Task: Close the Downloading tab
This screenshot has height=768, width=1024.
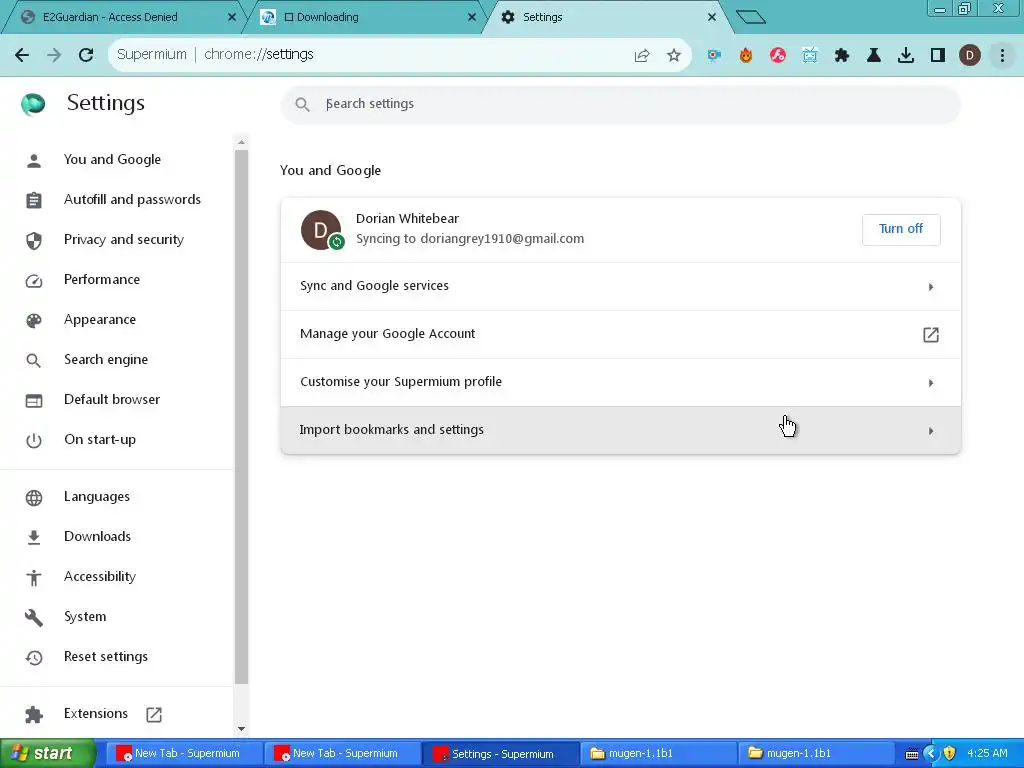Action: click(x=472, y=17)
